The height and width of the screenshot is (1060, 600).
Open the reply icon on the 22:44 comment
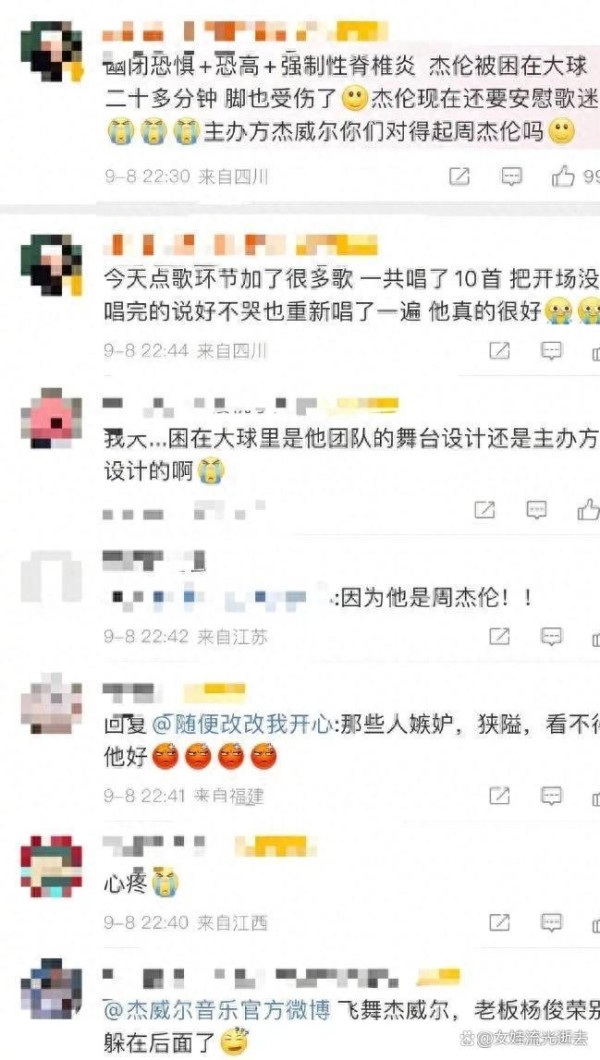click(552, 350)
